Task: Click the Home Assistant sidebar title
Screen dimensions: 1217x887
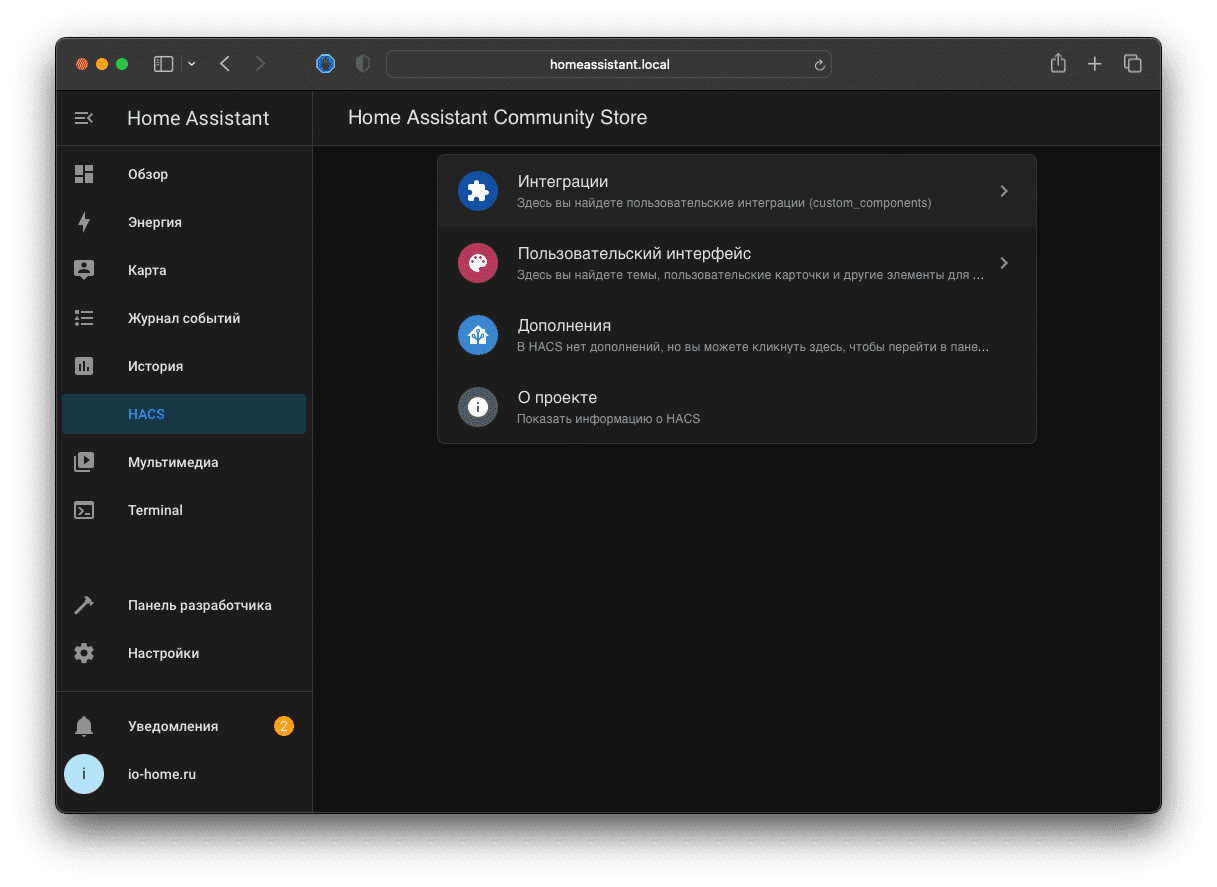Action: tap(198, 118)
